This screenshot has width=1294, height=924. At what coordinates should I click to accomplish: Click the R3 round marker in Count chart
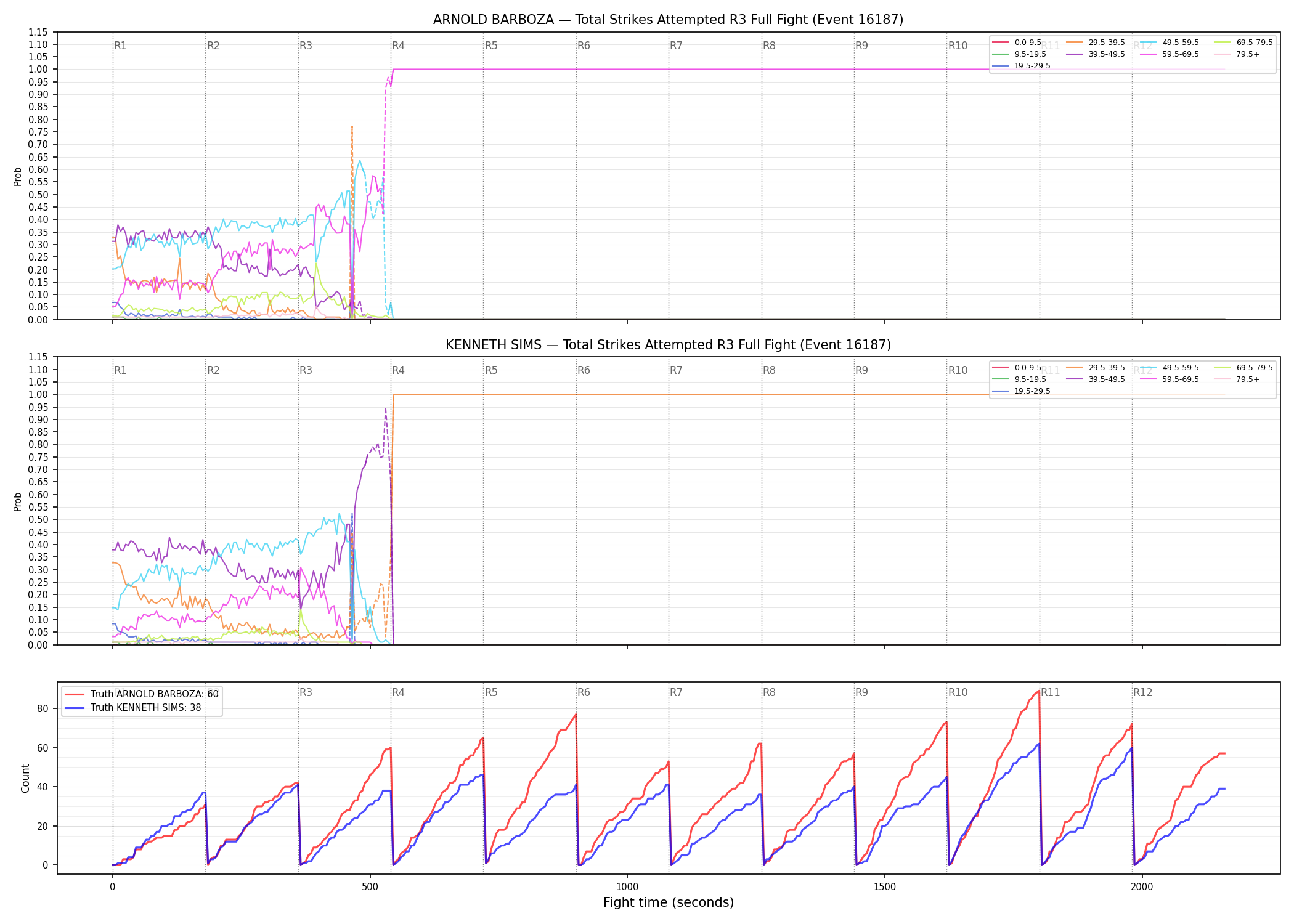tap(306, 692)
